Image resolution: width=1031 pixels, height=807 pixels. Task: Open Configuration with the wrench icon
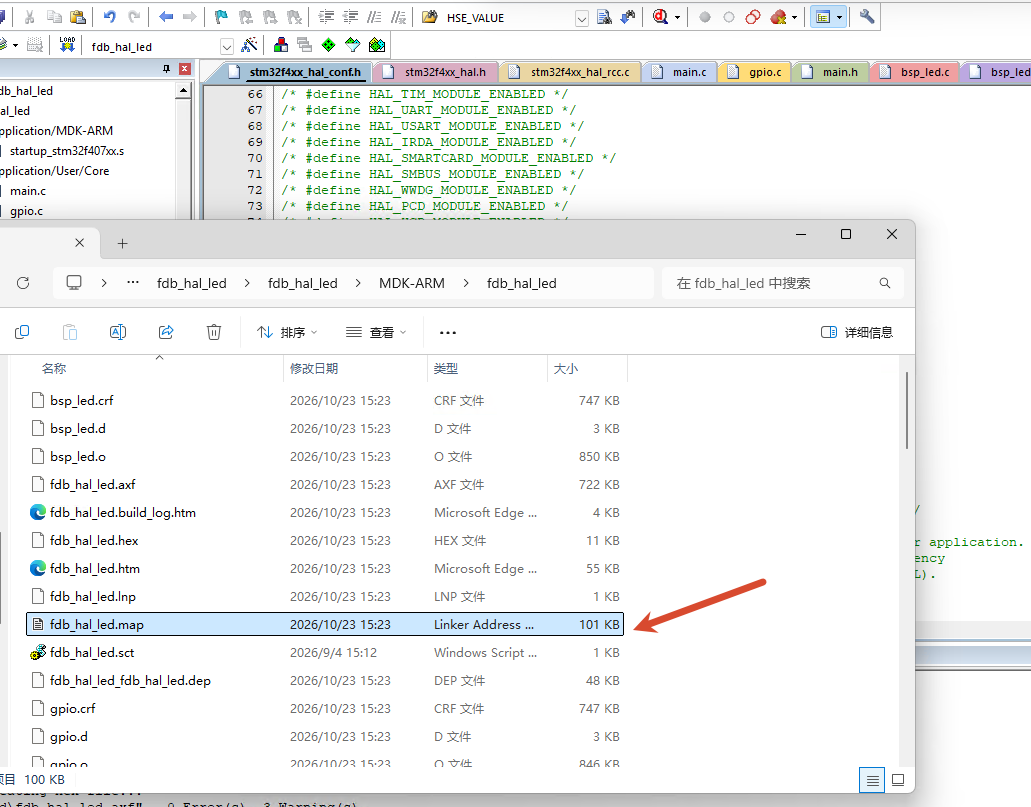(x=867, y=17)
